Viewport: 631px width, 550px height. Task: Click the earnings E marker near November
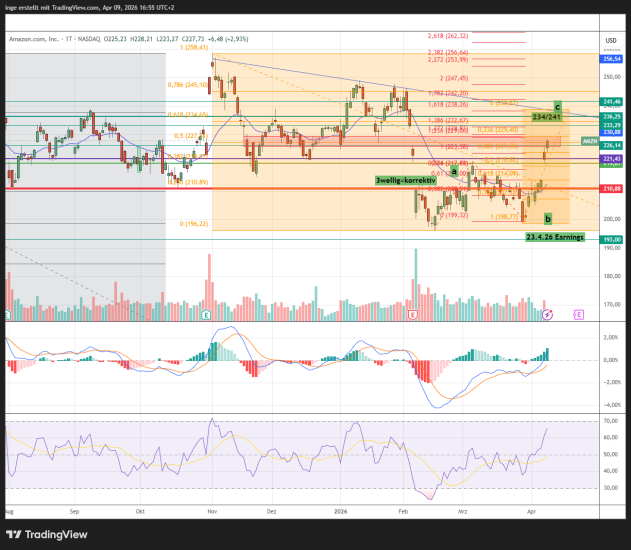click(x=206, y=314)
